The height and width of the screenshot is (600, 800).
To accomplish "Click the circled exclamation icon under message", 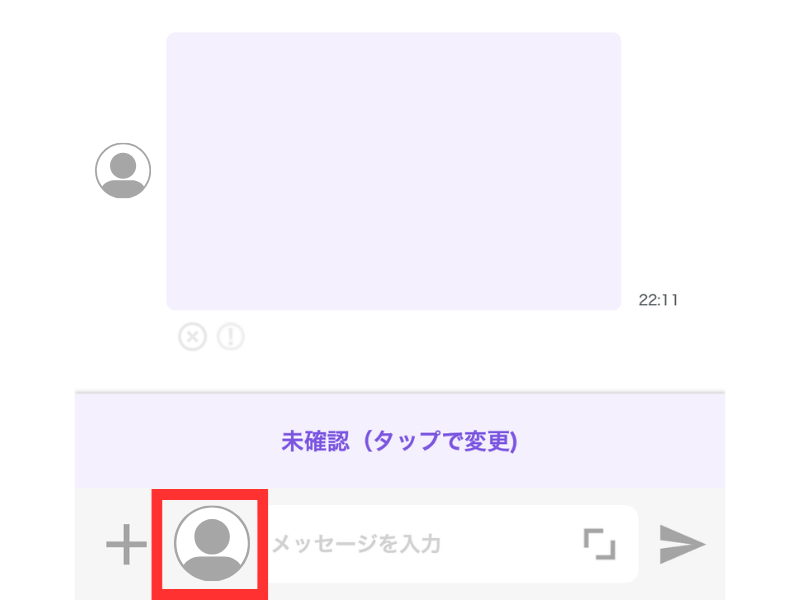I will [x=231, y=337].
